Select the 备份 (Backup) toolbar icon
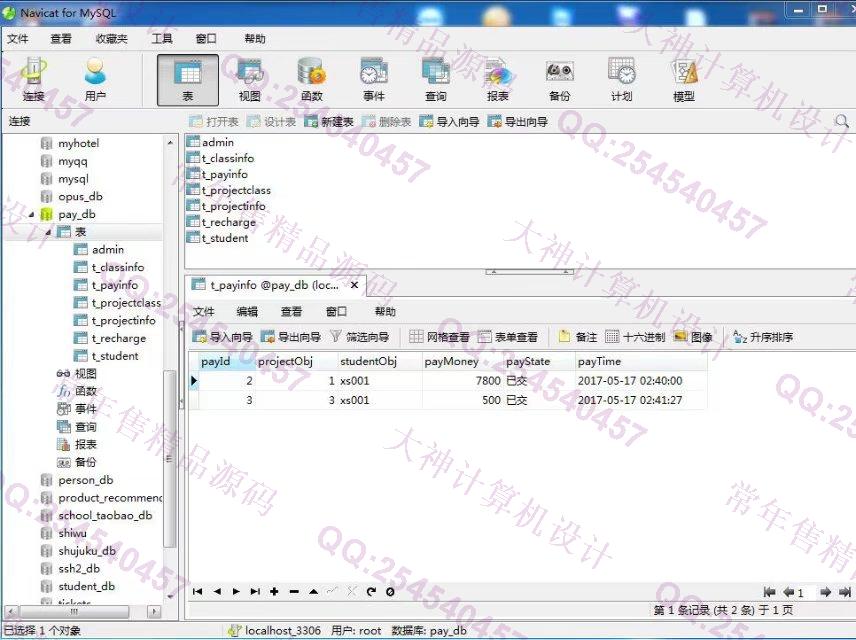Screen dimensions: 856x640 [x=560, y=80]
